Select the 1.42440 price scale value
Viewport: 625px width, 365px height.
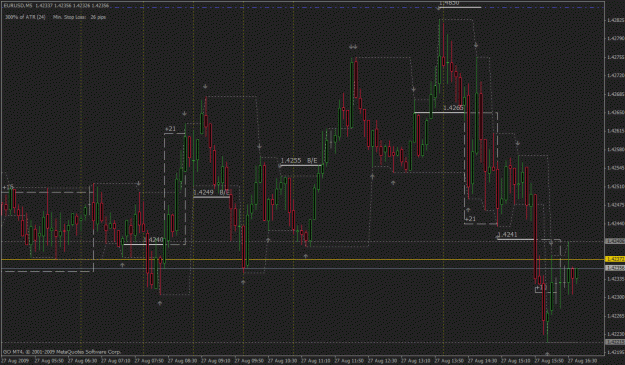615,223
